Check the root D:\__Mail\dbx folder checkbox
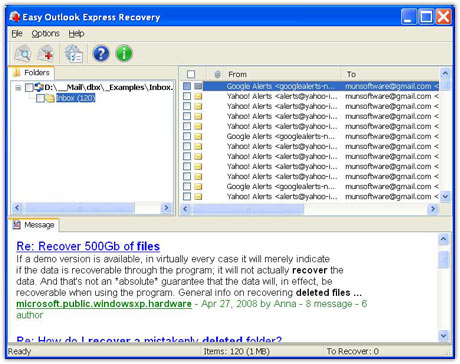 point(29,87)
